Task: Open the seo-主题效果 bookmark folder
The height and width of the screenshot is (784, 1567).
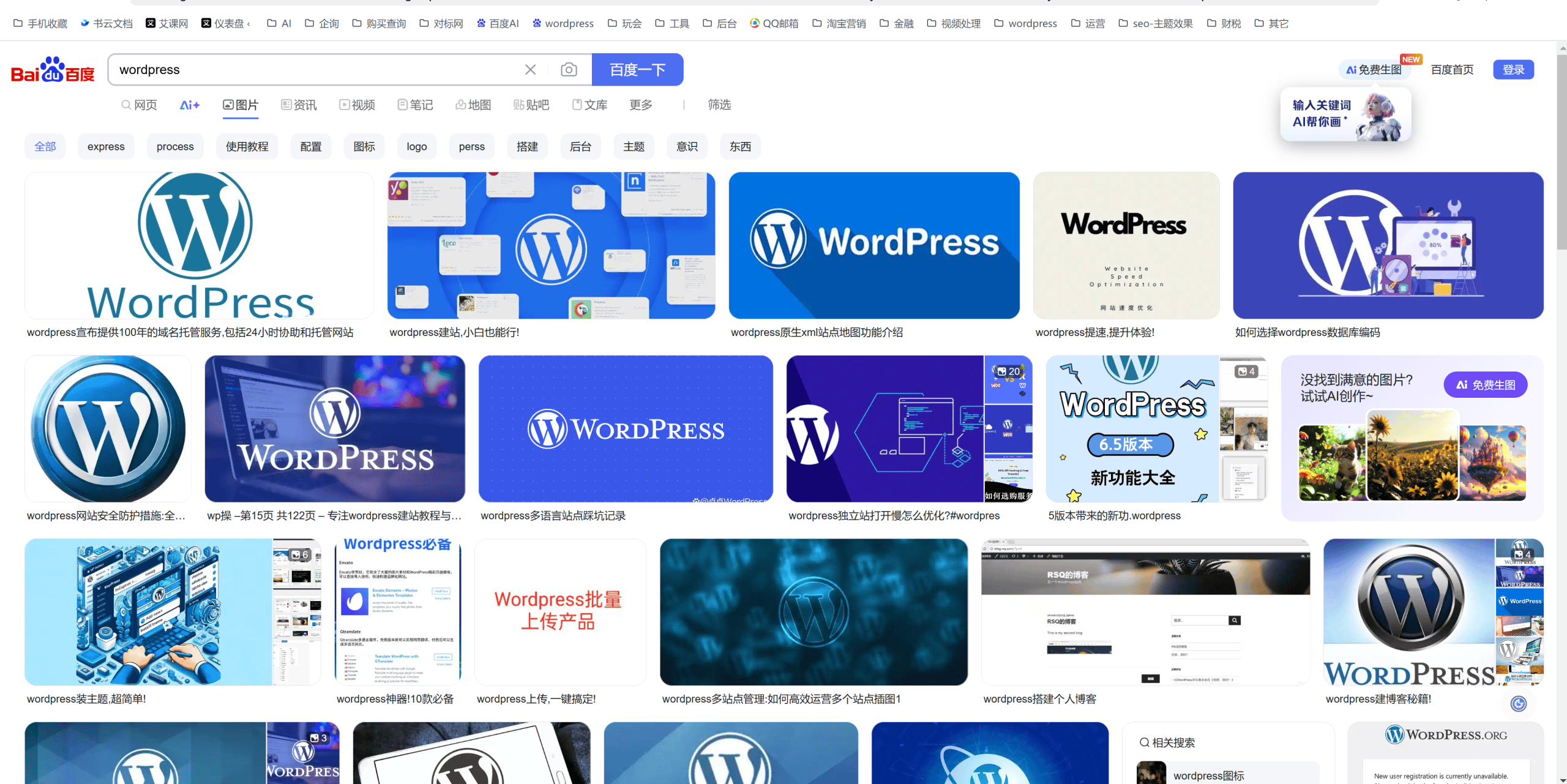Action: 1156,23
